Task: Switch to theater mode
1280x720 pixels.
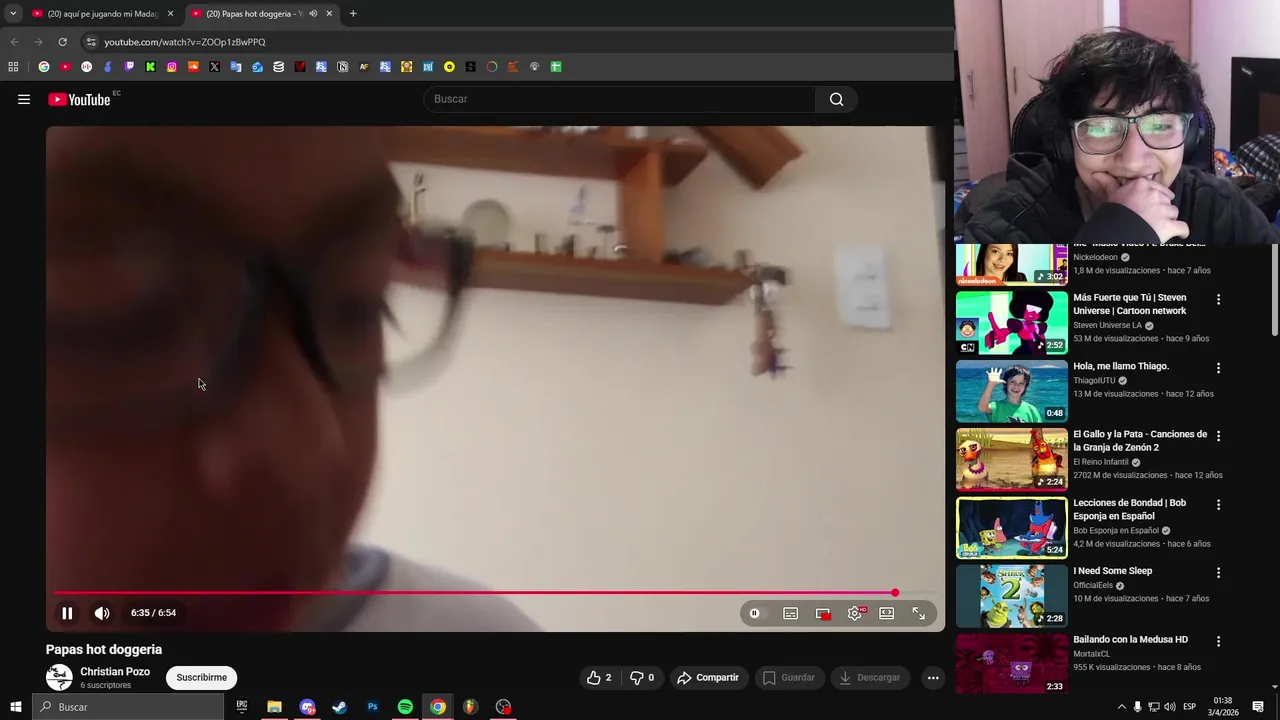Action: [x=886, y=614]
